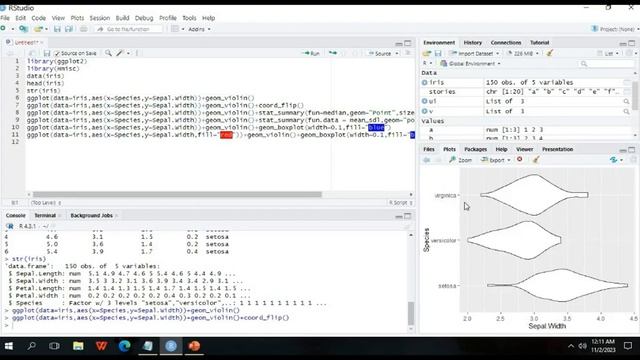Screen dimensions: 640x360
Task: Load workspace folder icon in Environment
Action: click(x=427, y=53)
